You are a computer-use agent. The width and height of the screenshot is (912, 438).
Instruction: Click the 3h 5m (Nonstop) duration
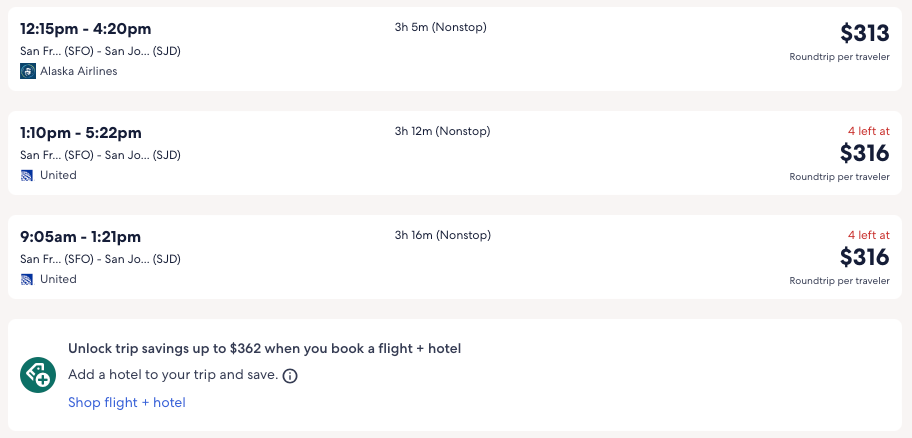(440, 27)
